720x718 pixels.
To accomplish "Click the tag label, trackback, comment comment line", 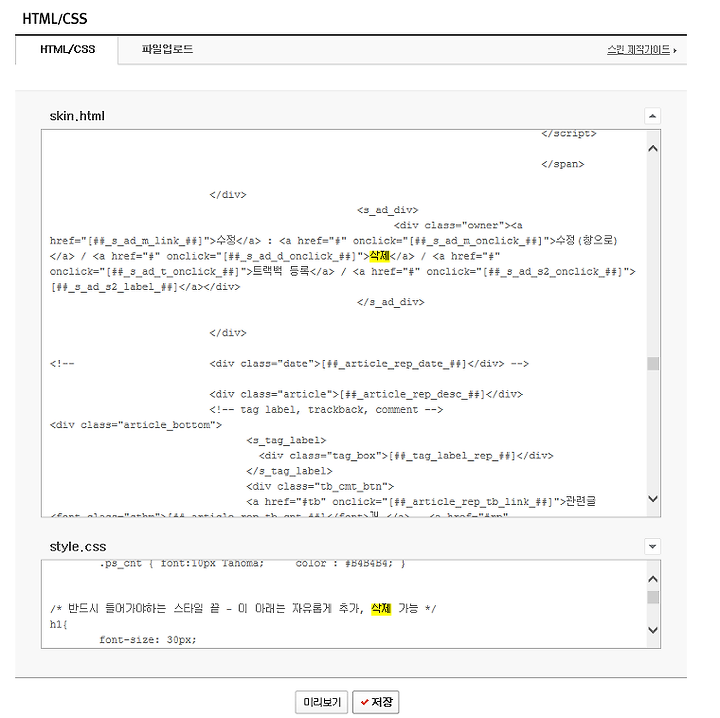I will 326,410.
